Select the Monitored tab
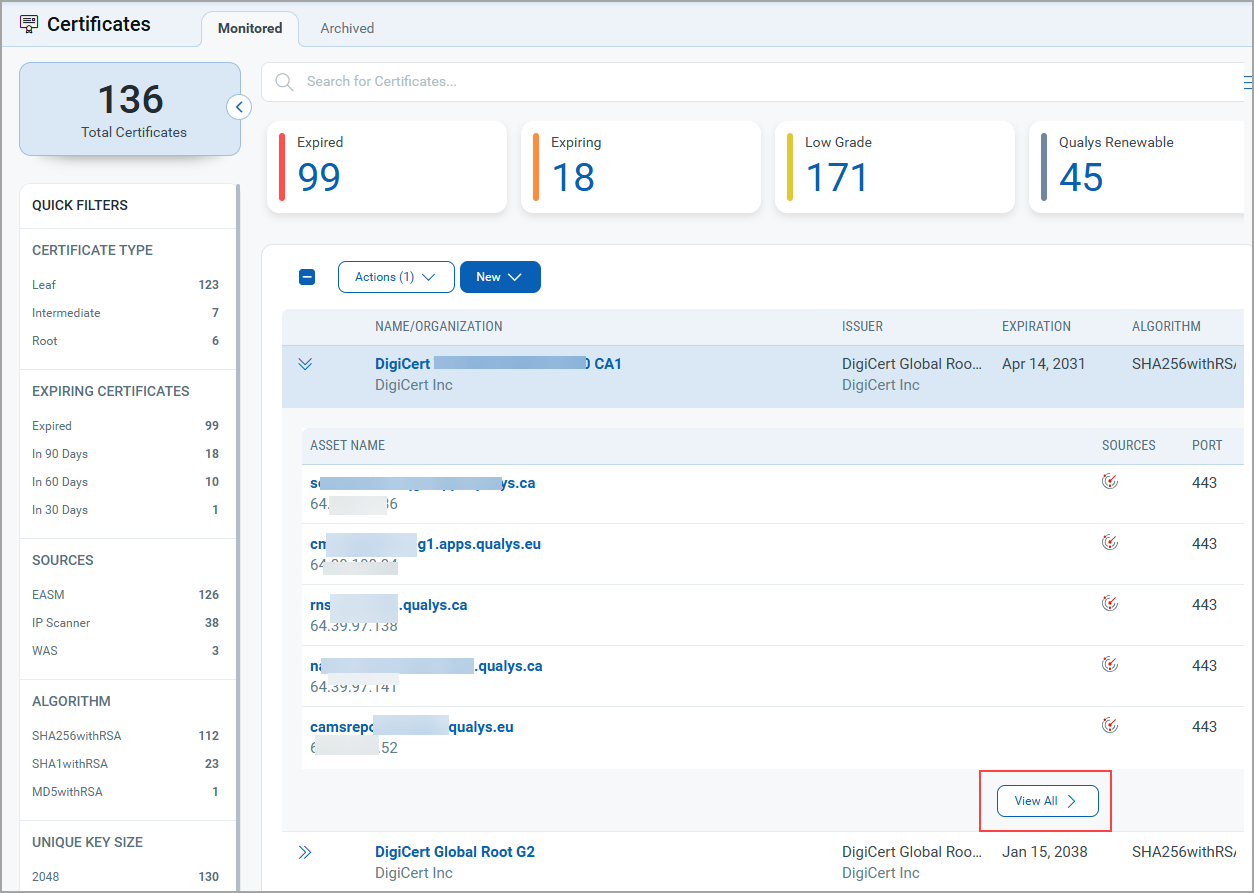This screenshot has height=893, width=1254. coord(250,28)
